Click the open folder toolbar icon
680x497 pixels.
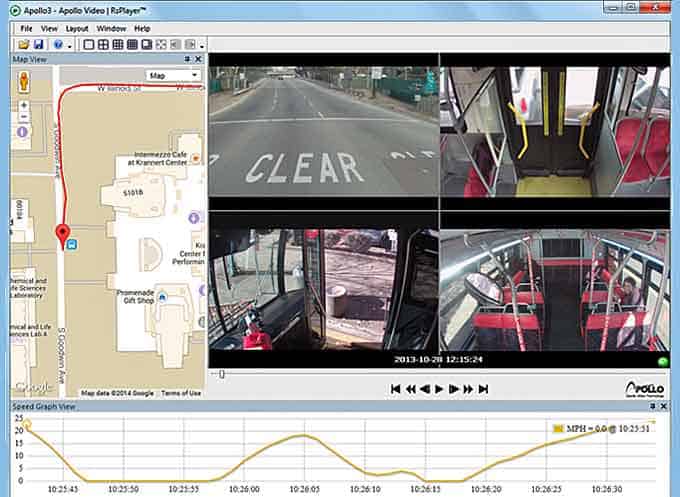click(23, 45)
